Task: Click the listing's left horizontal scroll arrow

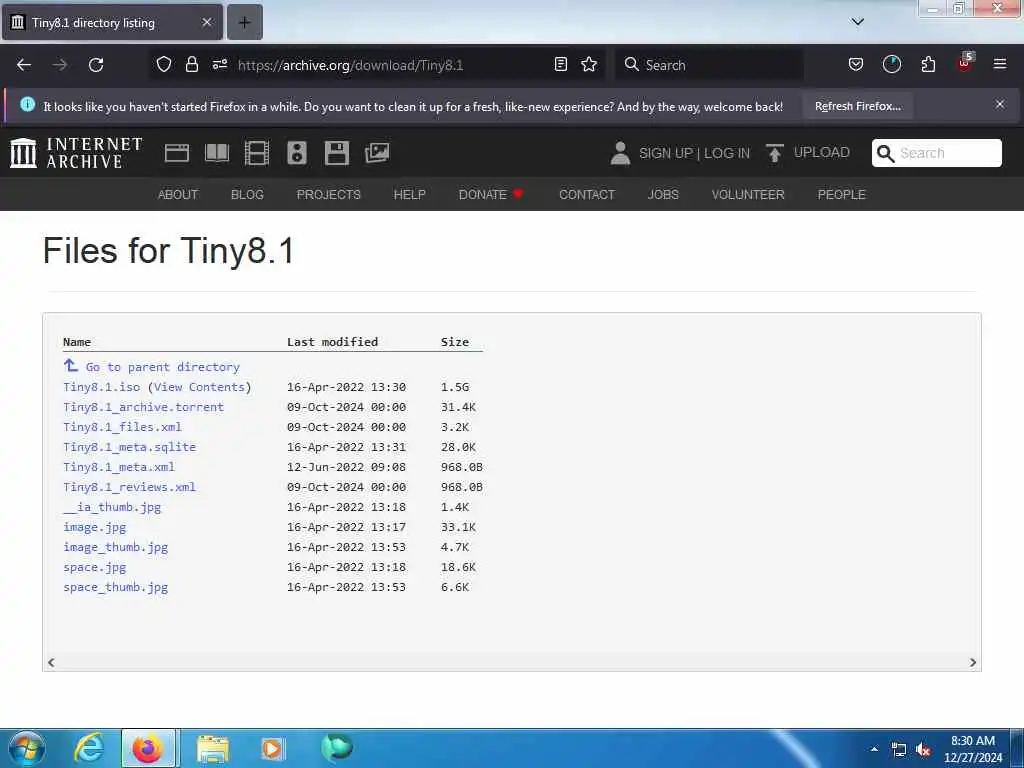Action: (x=51, y=662)
